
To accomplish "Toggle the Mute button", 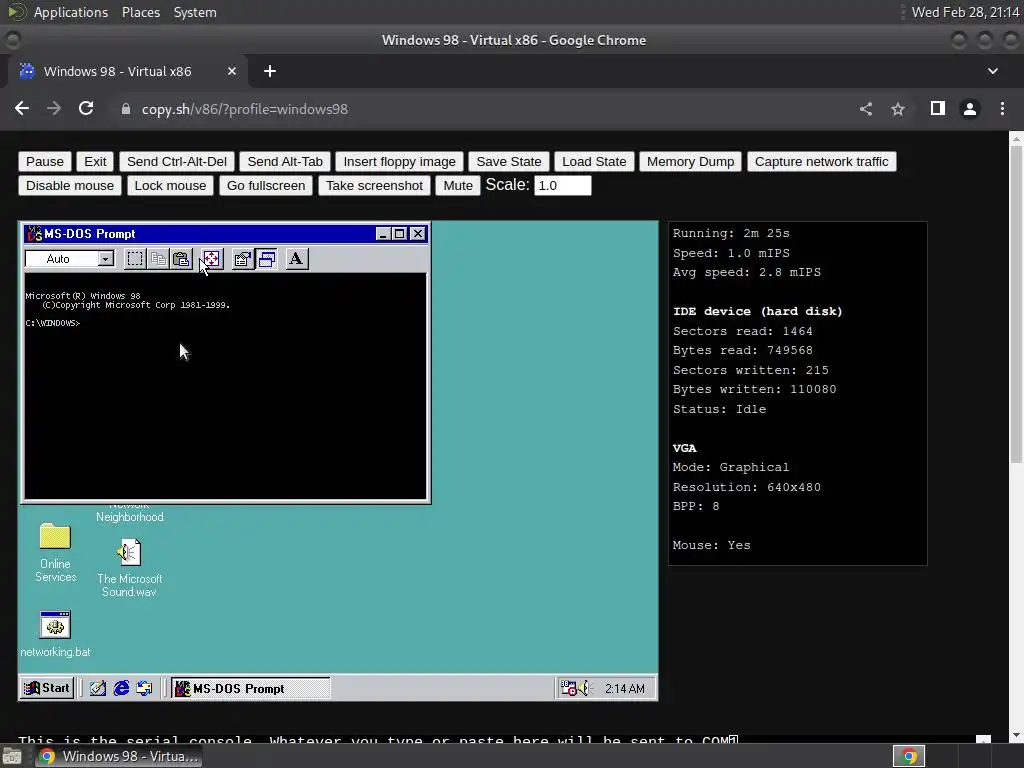I will click(458, 185).
